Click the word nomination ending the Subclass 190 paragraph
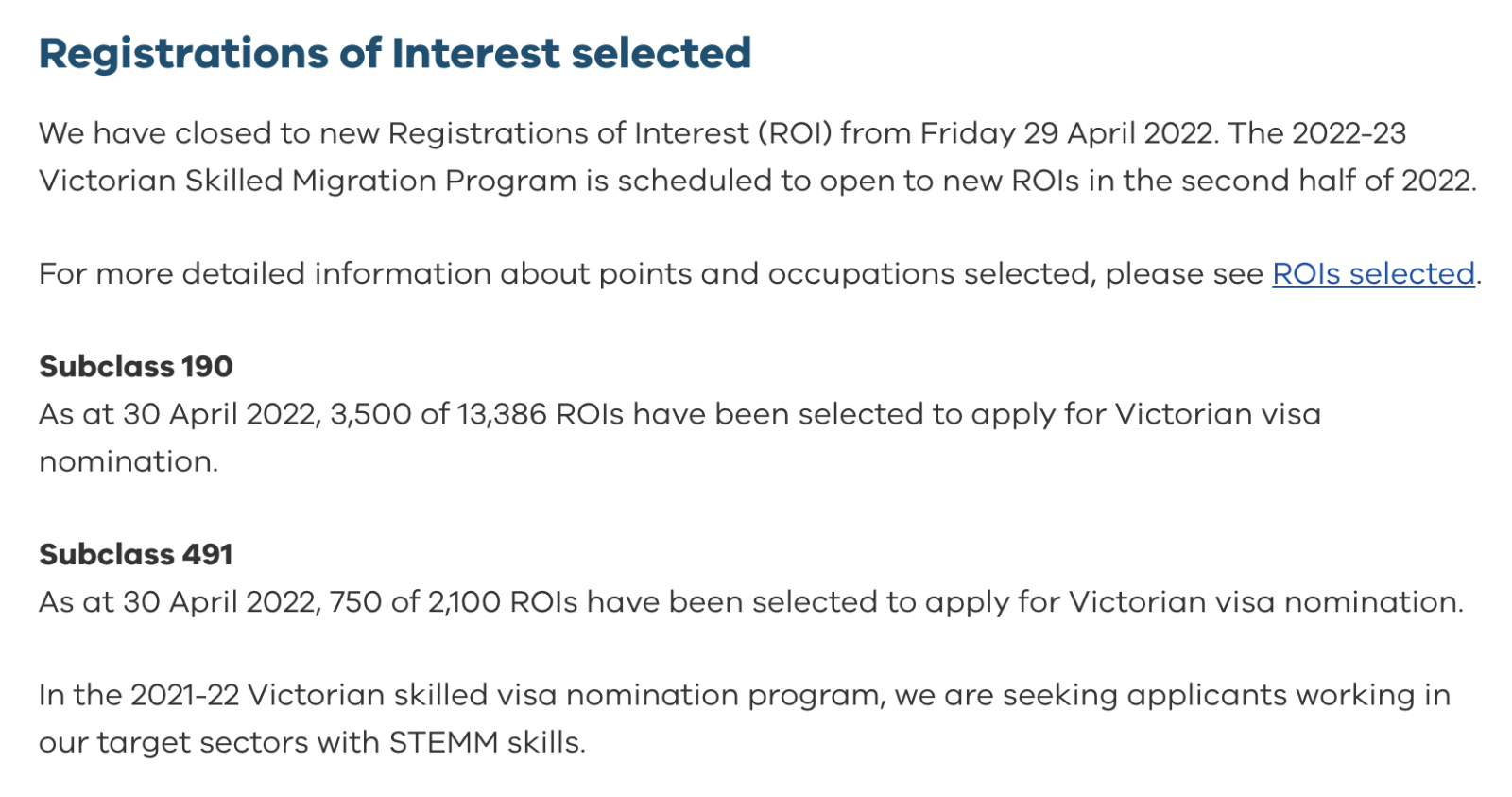This screenshot has height=797, width=1512. pyautogui.click(x=128, y=461)
